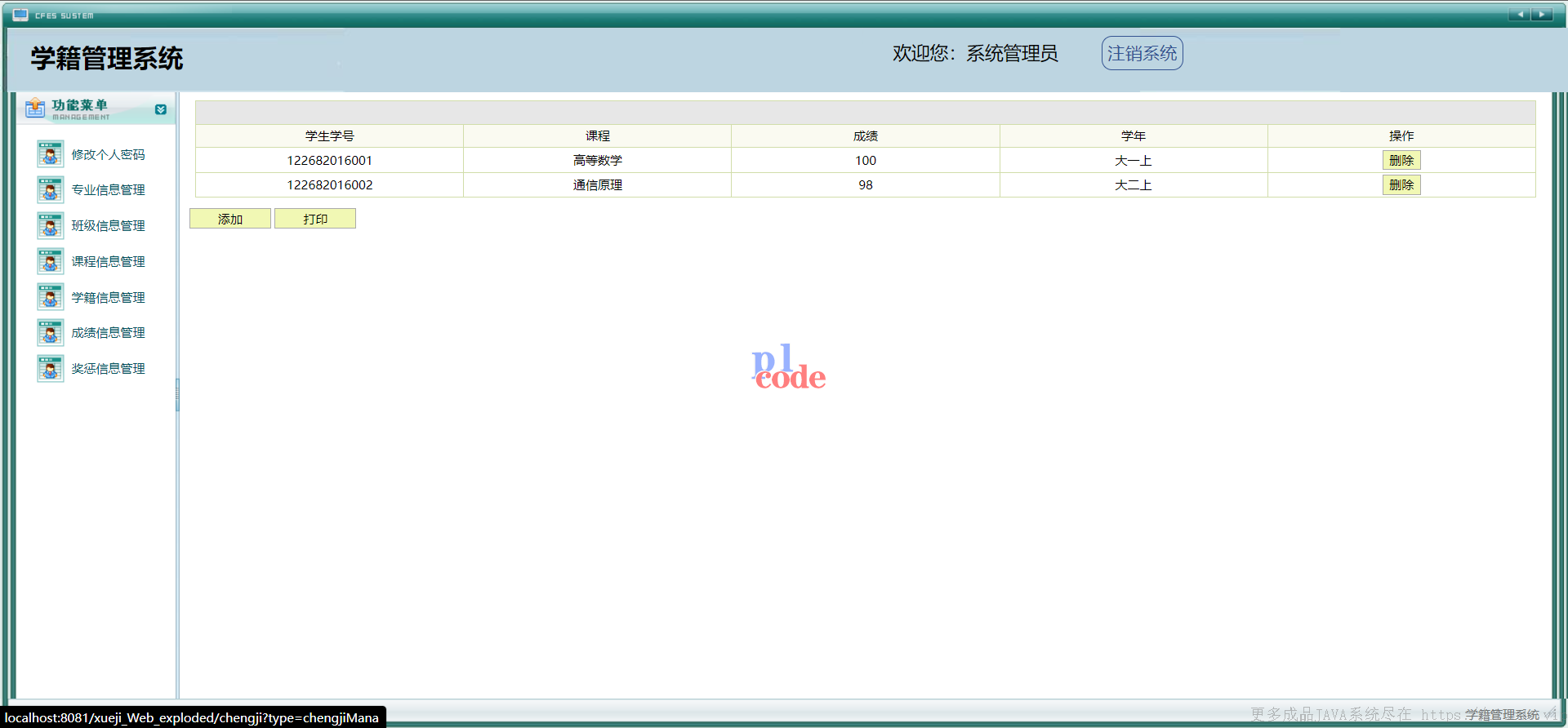
Task: Click the score 98 cell
Action: coord(866,185)
